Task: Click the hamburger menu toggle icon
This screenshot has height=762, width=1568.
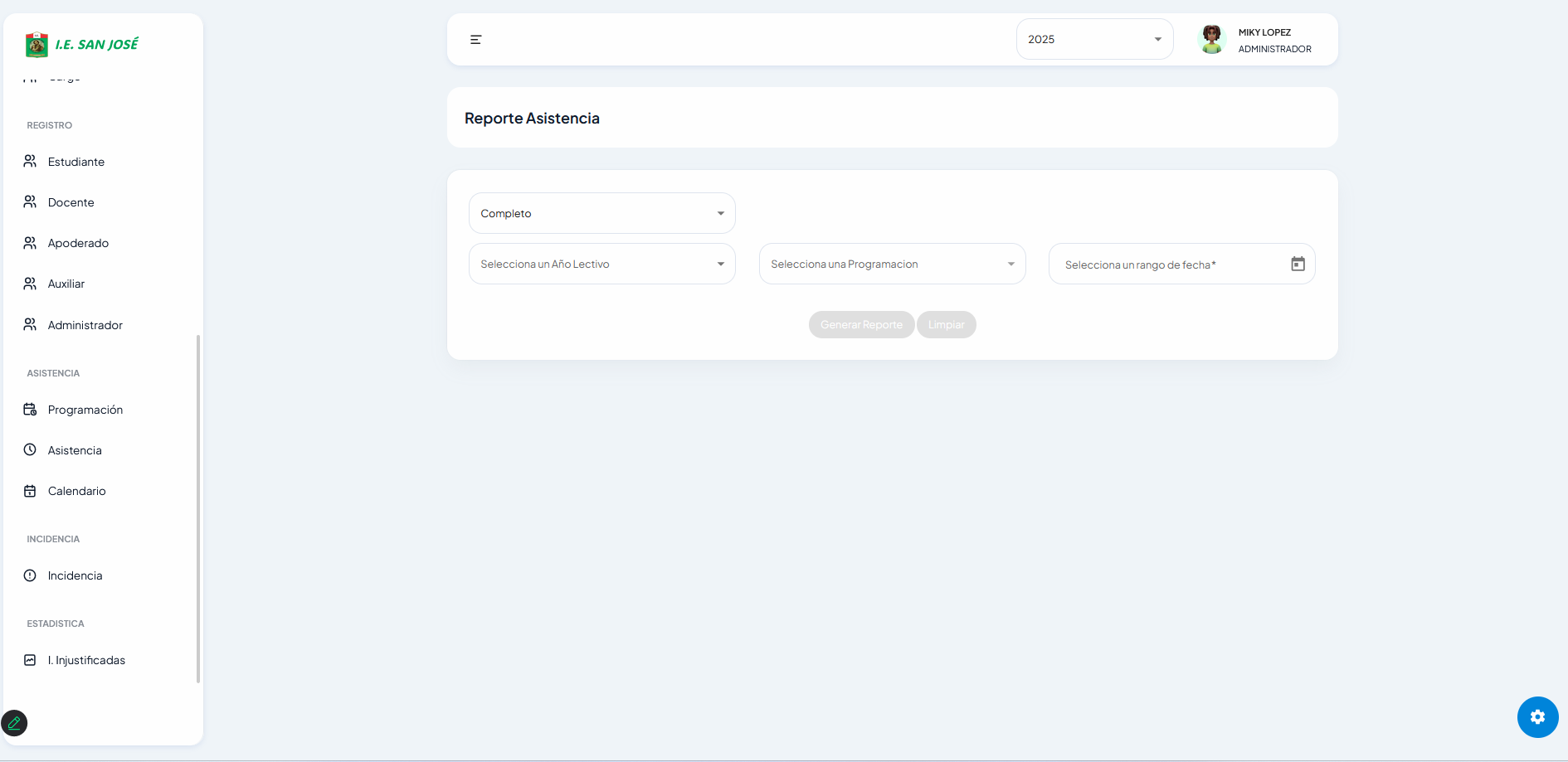Action: (x=475, y=40)
